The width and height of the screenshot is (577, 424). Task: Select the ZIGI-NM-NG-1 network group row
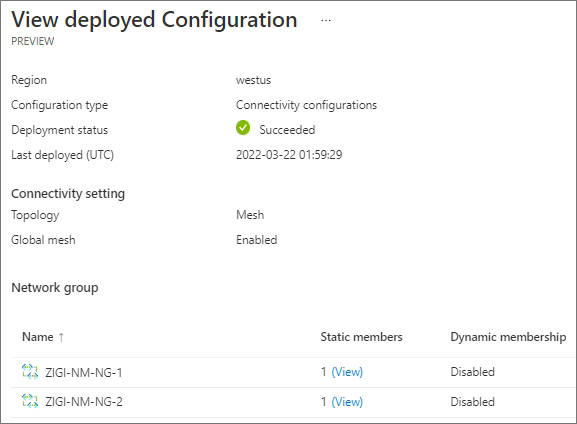tap(294, 372)
